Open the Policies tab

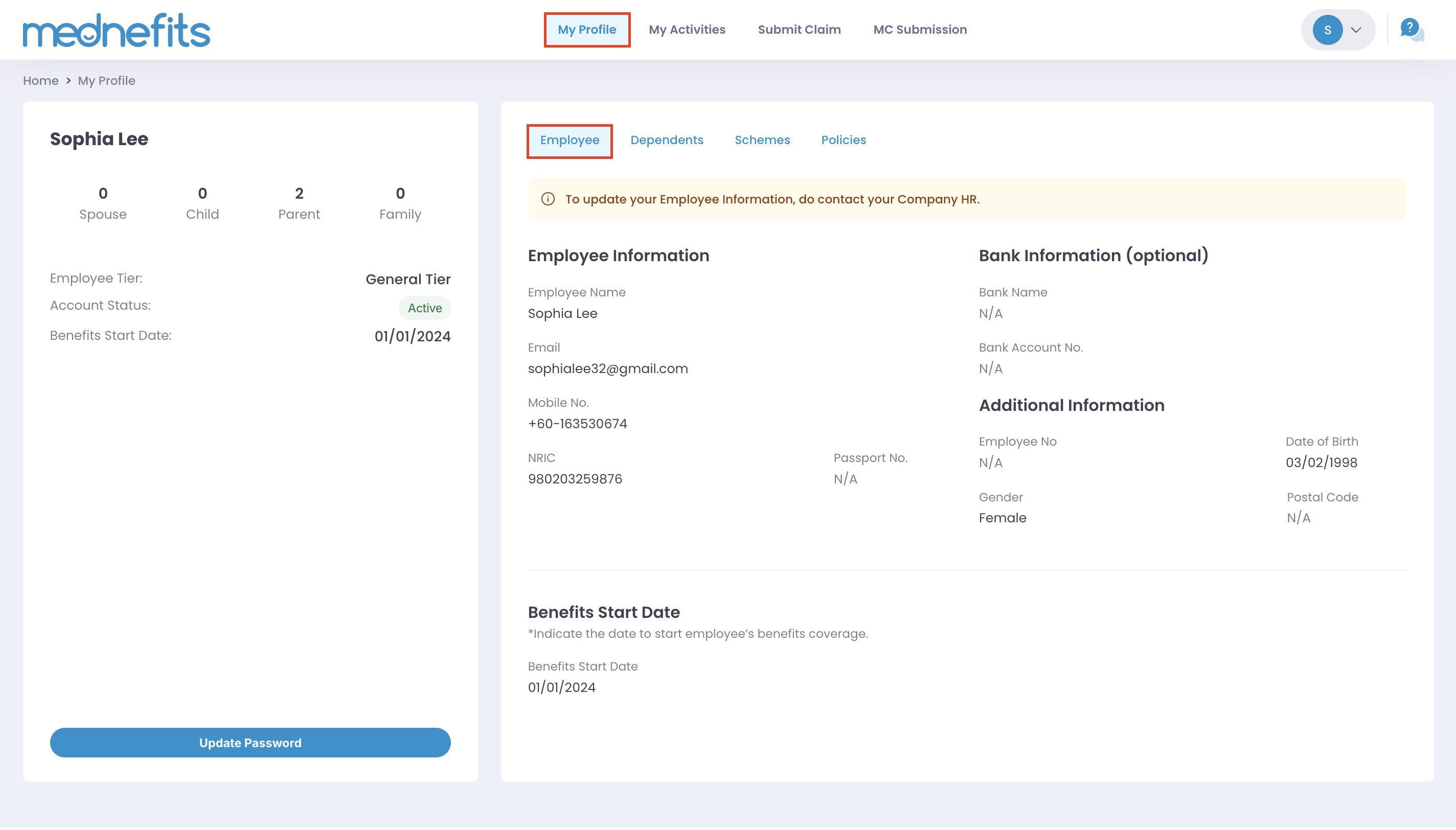[x=843, y=140]
